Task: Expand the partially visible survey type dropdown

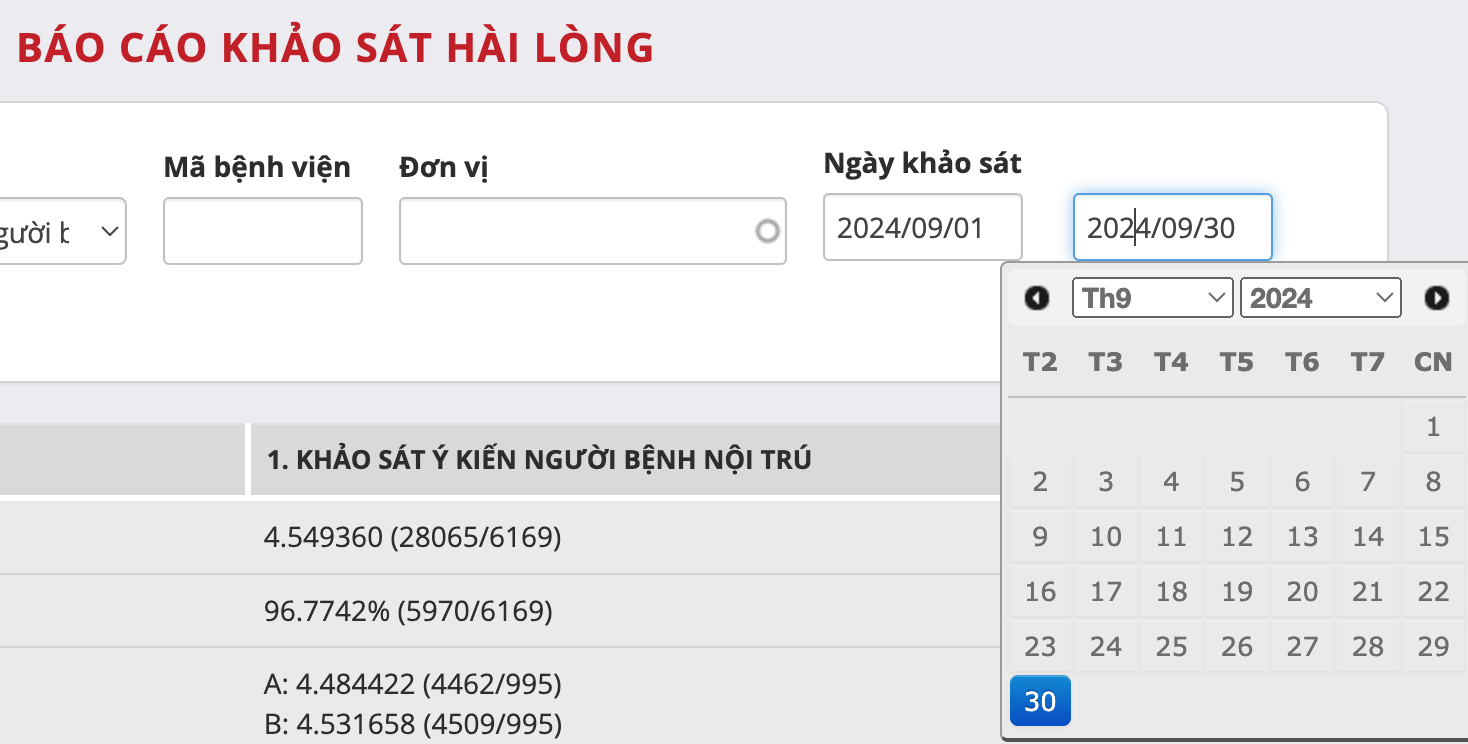Action: [62, 231]
